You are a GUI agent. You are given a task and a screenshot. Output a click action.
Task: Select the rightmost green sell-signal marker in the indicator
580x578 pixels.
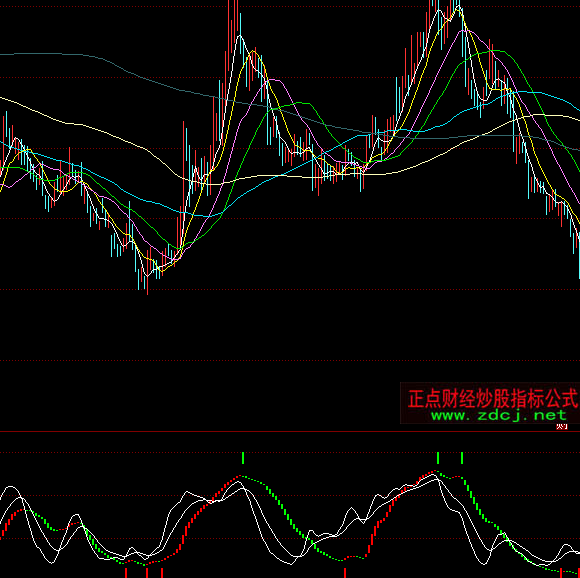462,458
